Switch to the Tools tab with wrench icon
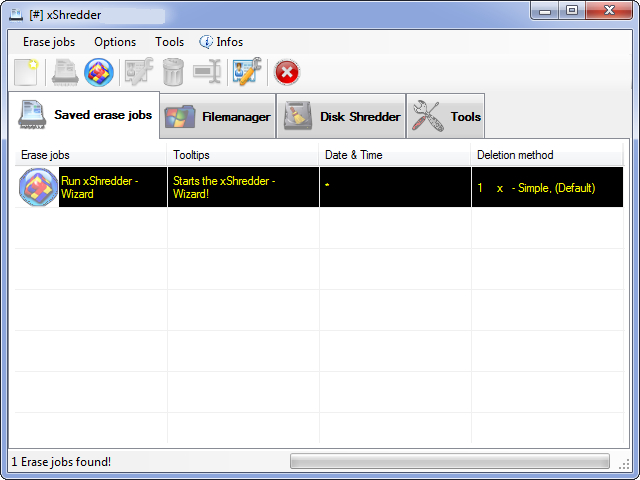 (x=446, y=116)
